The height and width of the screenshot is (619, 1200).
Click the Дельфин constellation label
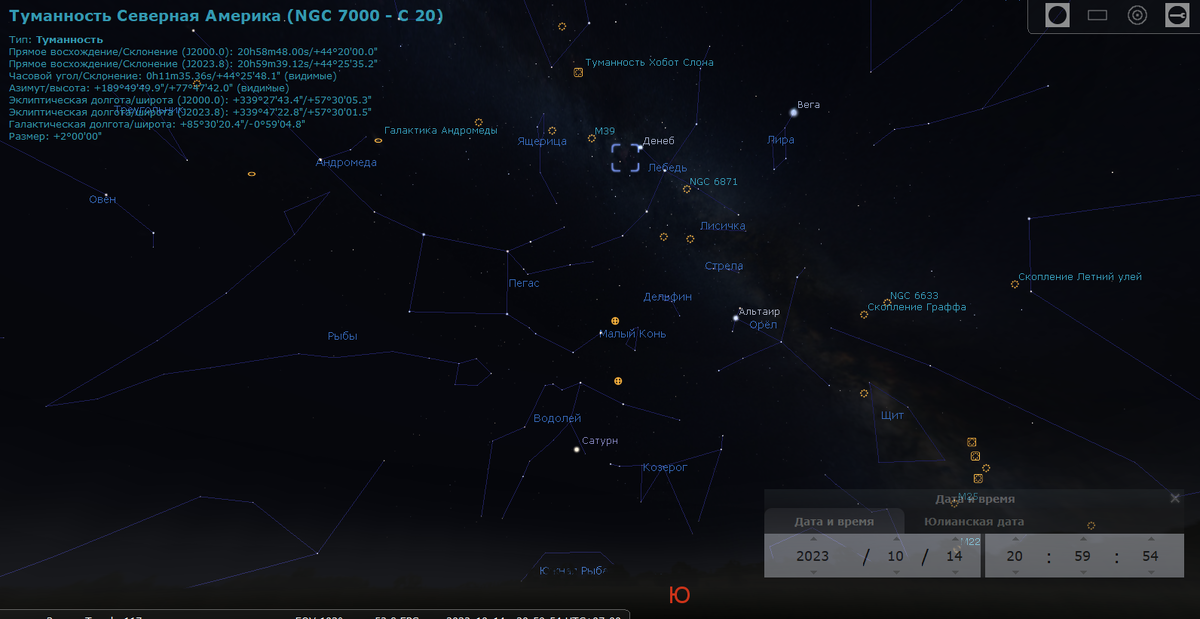[667, 297]
